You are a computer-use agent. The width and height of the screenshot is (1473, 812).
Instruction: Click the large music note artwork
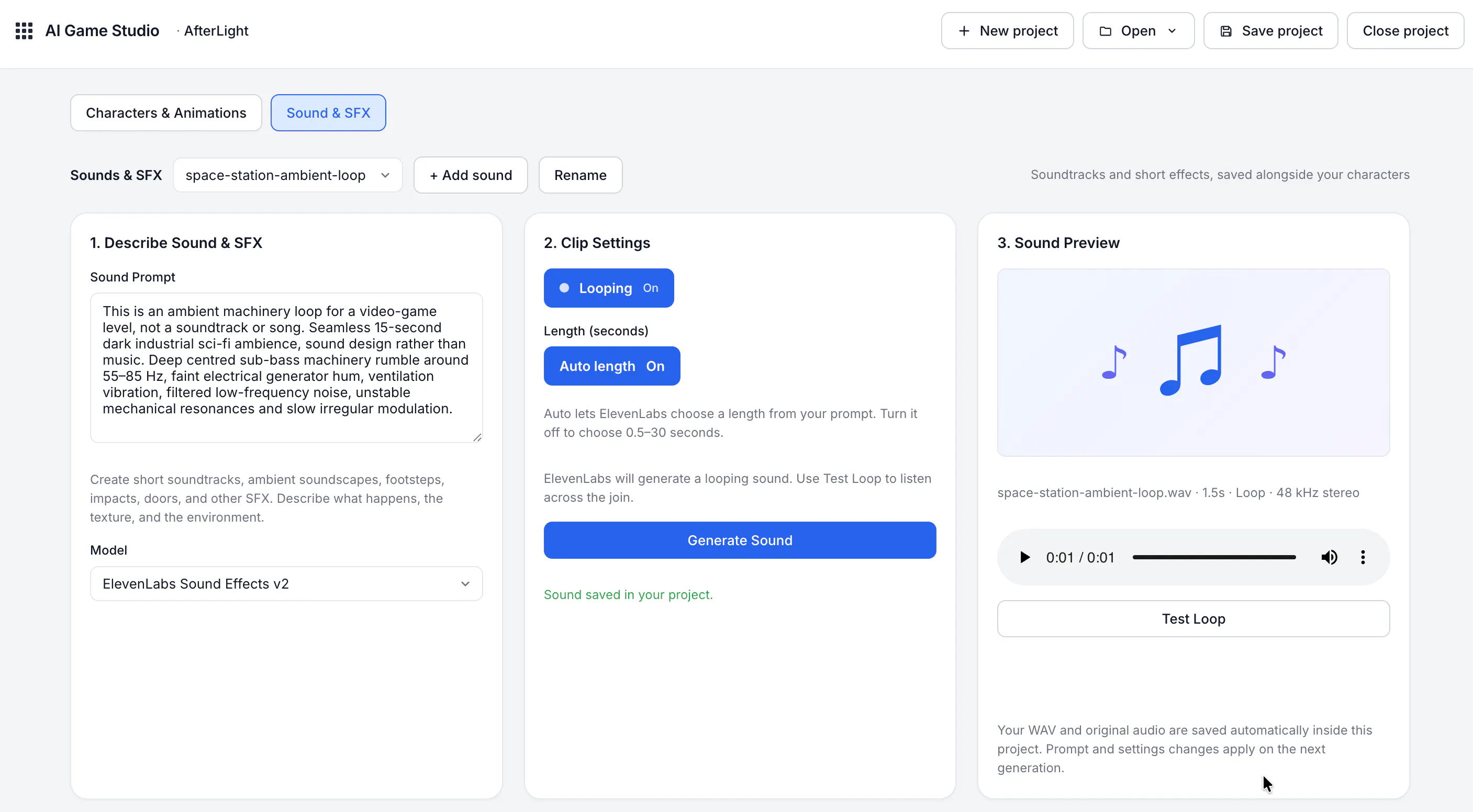[1191, 360]
